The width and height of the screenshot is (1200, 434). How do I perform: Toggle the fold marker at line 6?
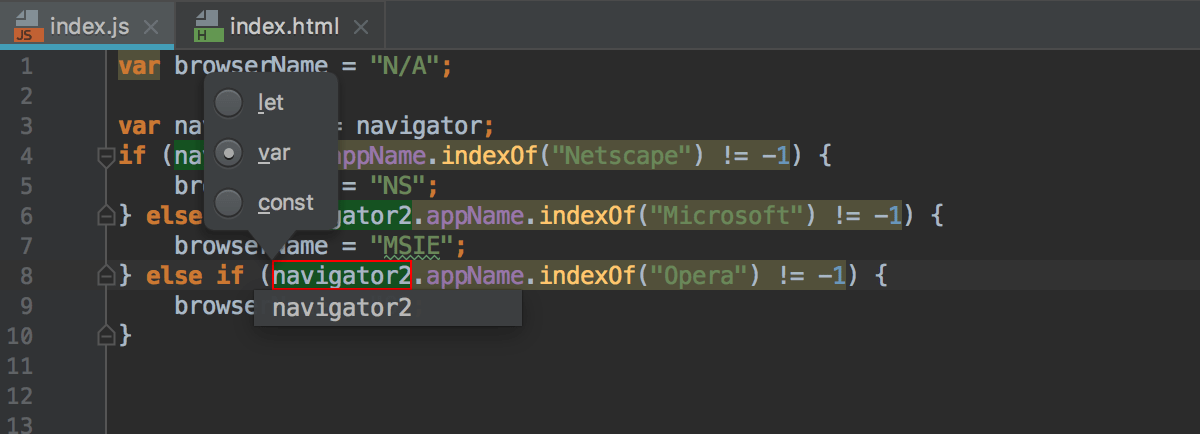(x=104, y=215)
